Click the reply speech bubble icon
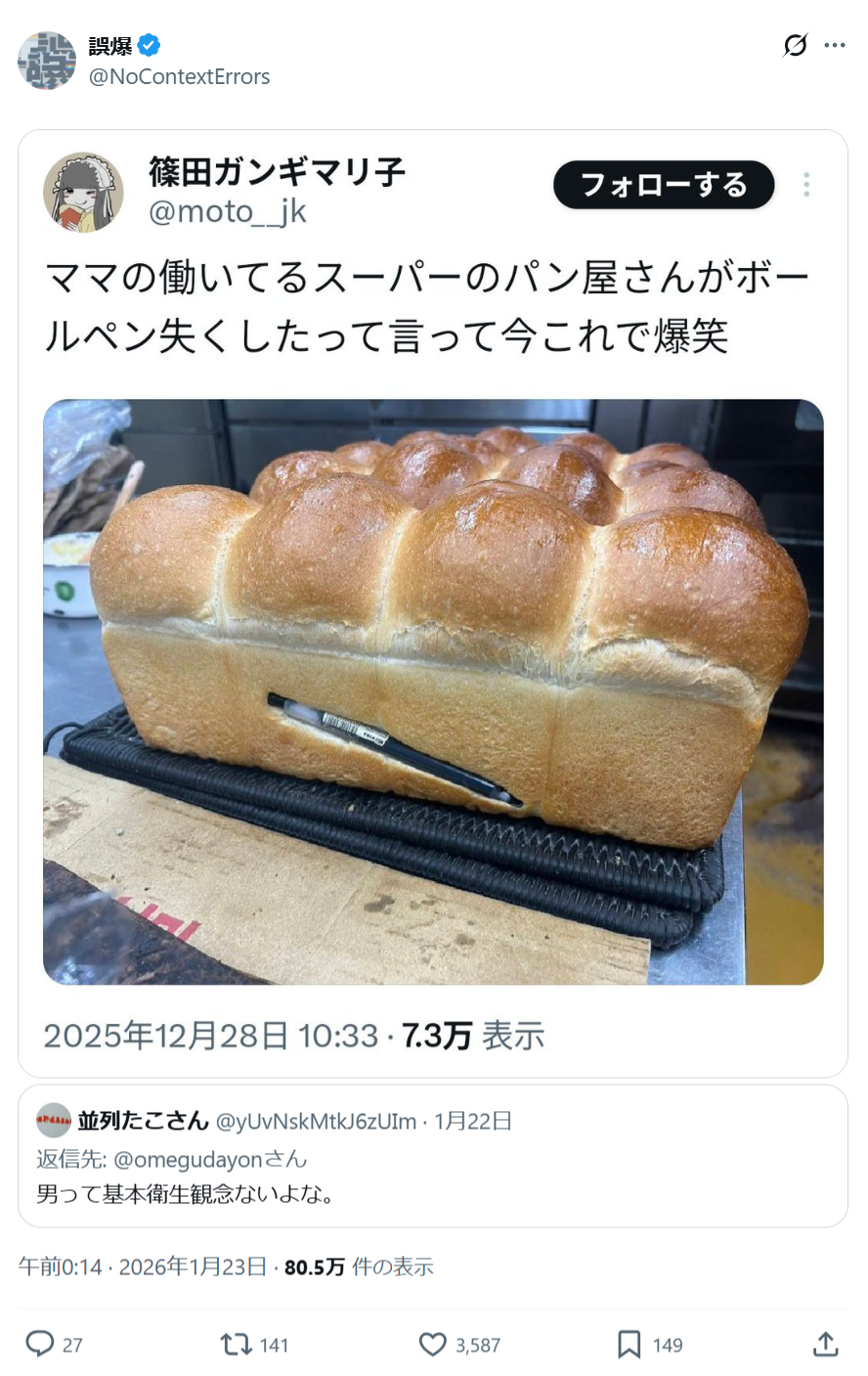The width and height of the screenshot is (868, 1376). [x=39, y=1344]
